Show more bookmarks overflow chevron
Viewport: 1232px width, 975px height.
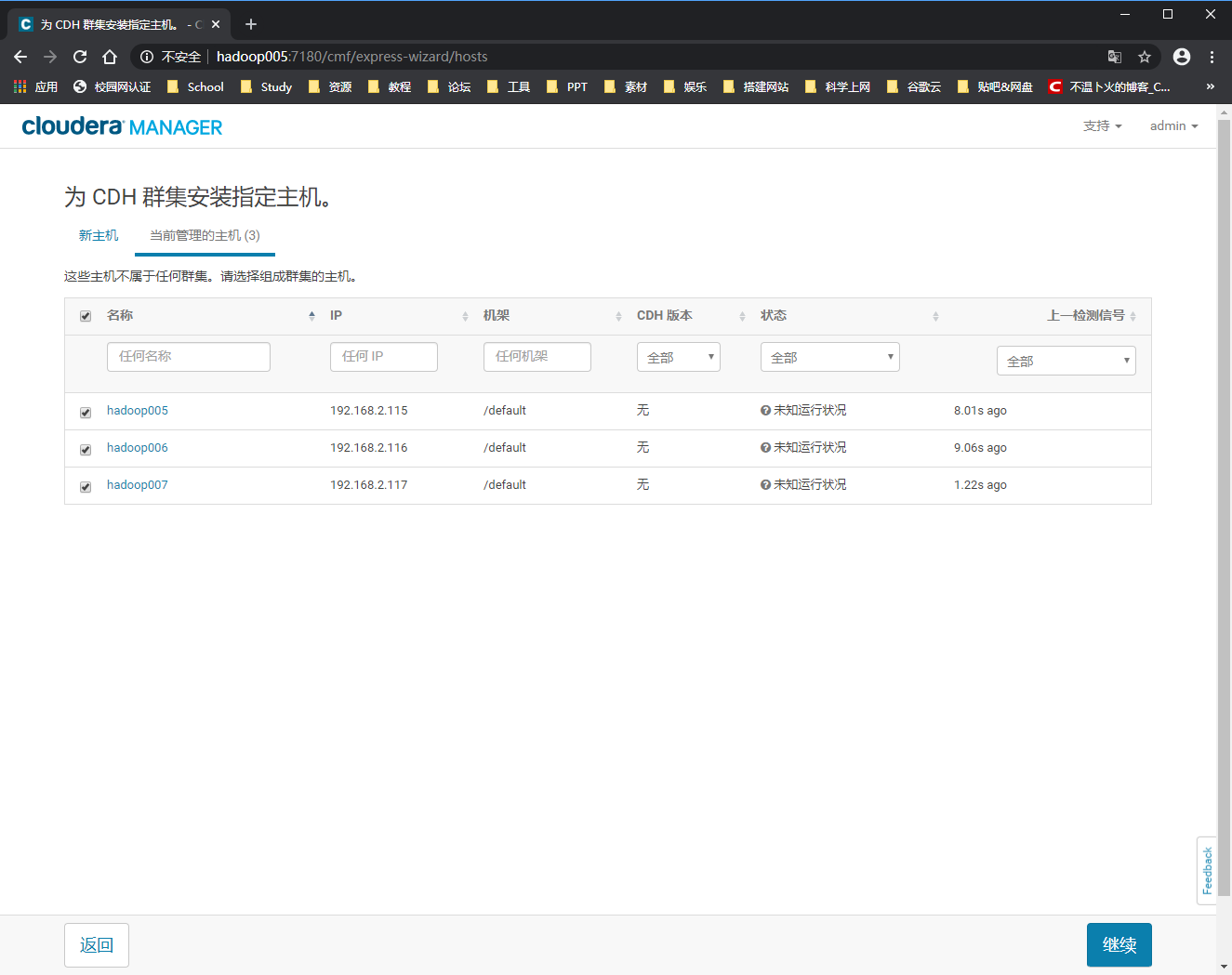(x=1210, y=86)
